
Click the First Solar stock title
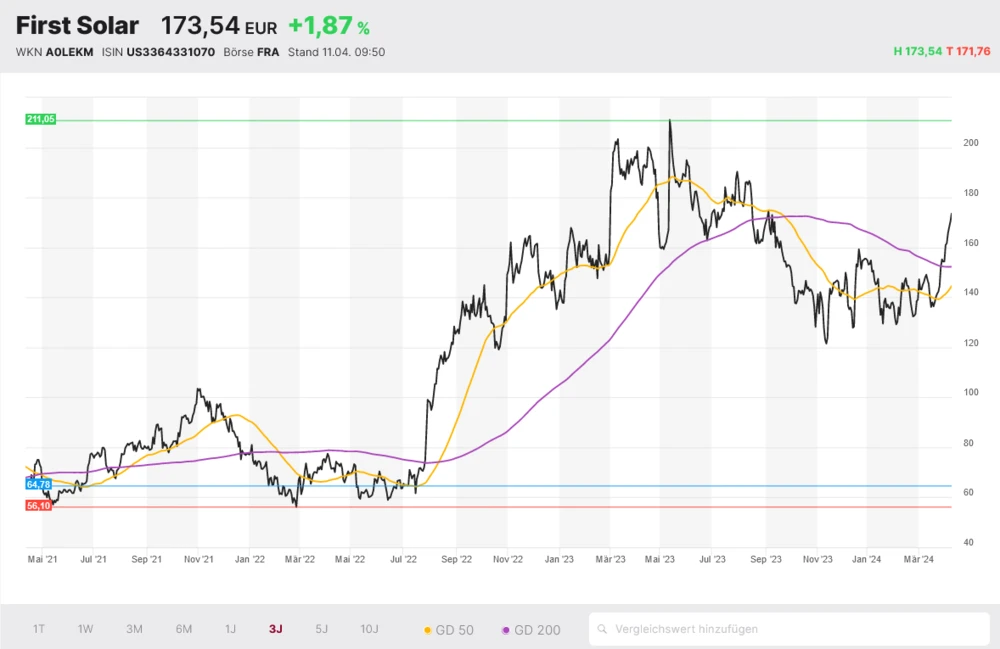pos(77,26)
